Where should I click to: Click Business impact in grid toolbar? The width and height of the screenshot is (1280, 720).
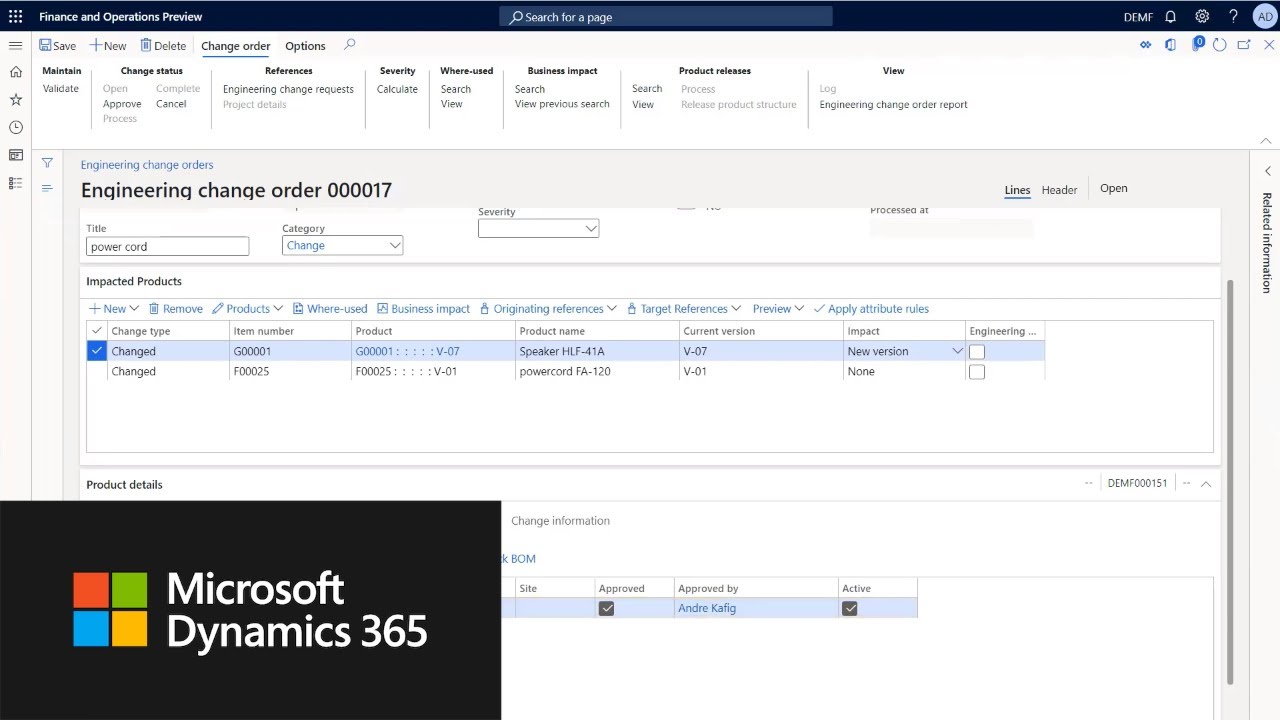tap(422, 309)
